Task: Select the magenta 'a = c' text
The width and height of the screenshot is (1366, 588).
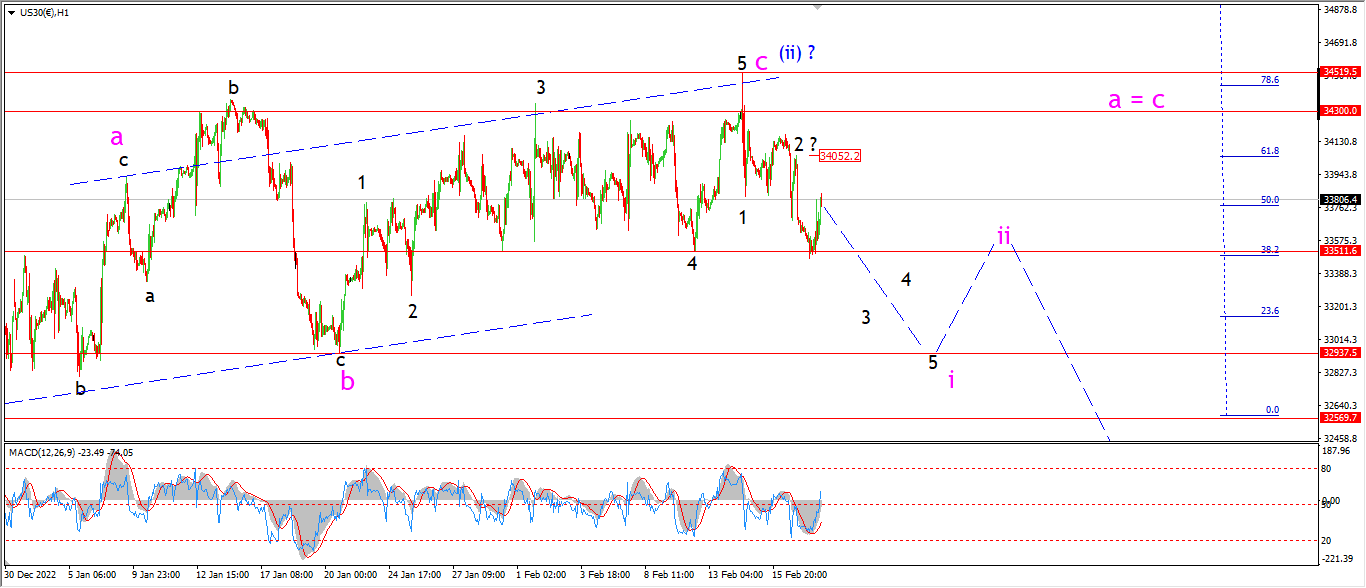Action: (x=1136, y=100)
